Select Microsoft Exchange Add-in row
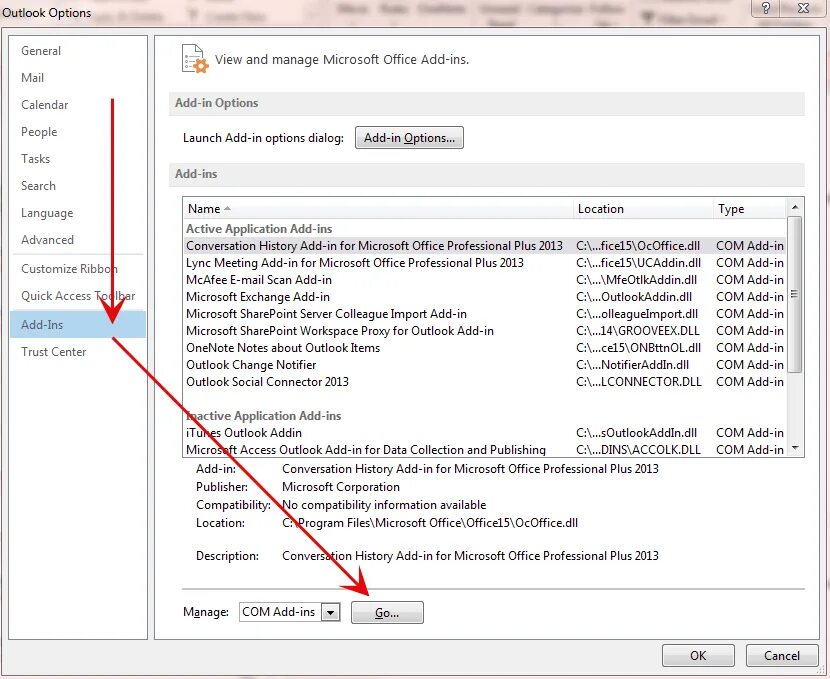830x679 pixels. click(x=484, y=297)
